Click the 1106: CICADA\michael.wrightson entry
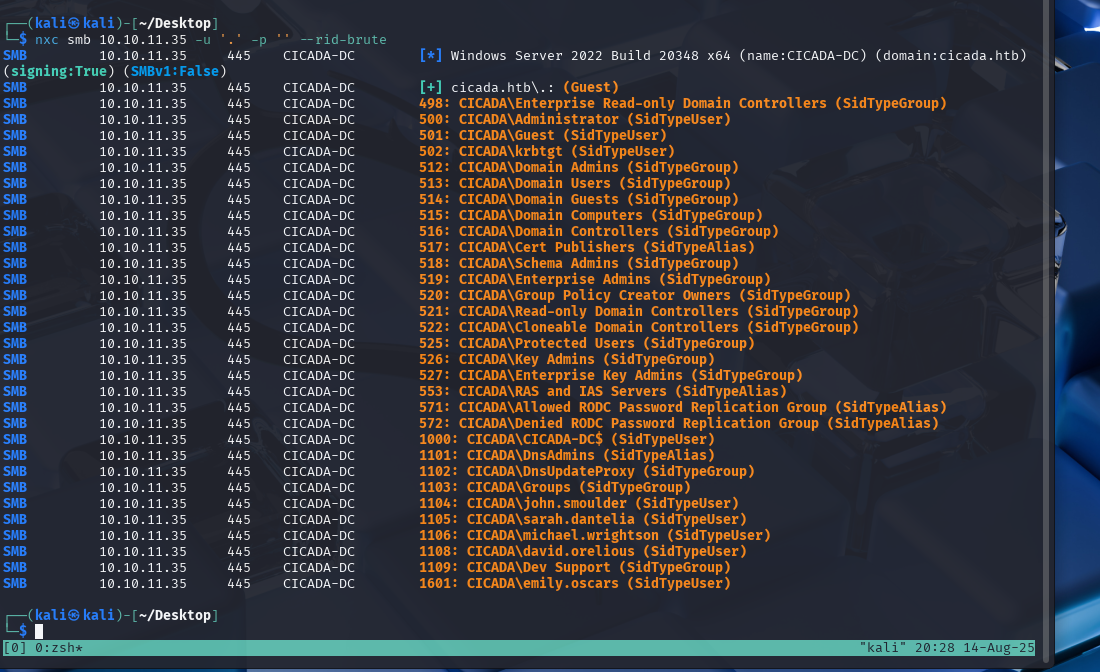 595,535
